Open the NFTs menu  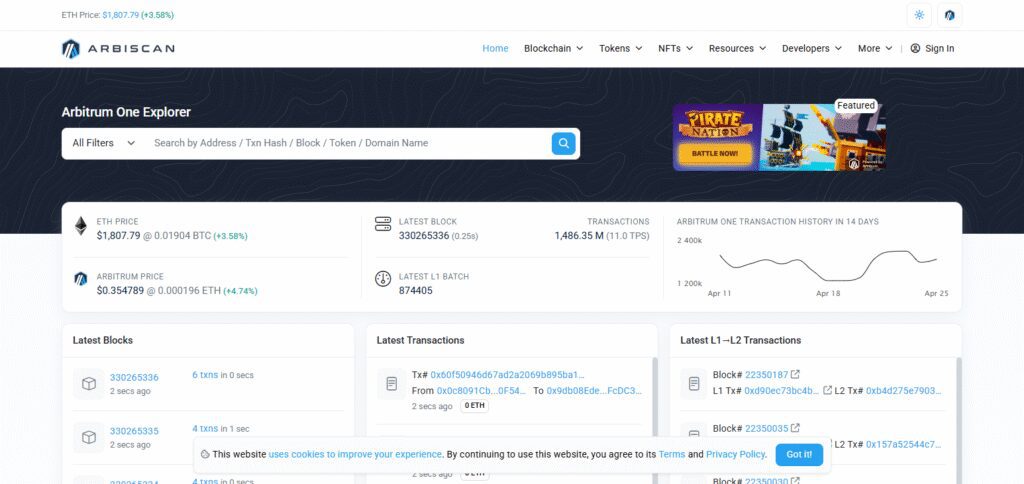click(675, 48)
